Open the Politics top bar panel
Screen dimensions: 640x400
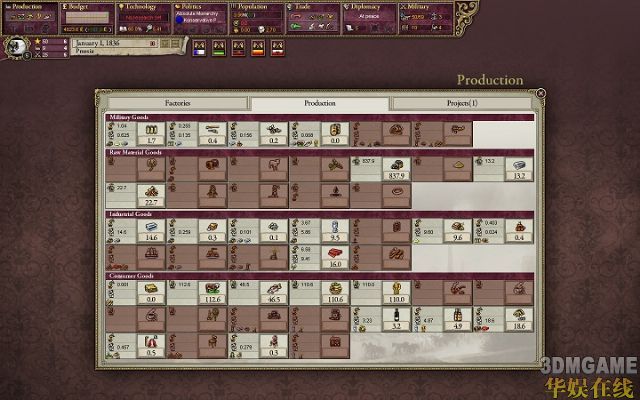point(200,18)
